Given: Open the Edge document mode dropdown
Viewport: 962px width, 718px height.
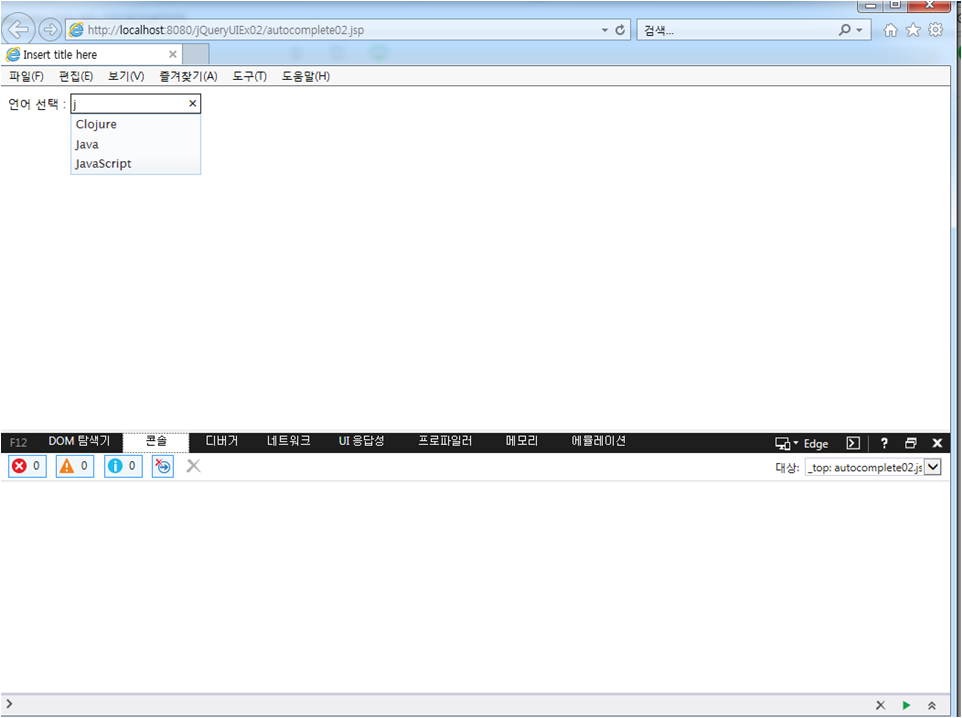Looking at the screenshot, I should point(801,443).
